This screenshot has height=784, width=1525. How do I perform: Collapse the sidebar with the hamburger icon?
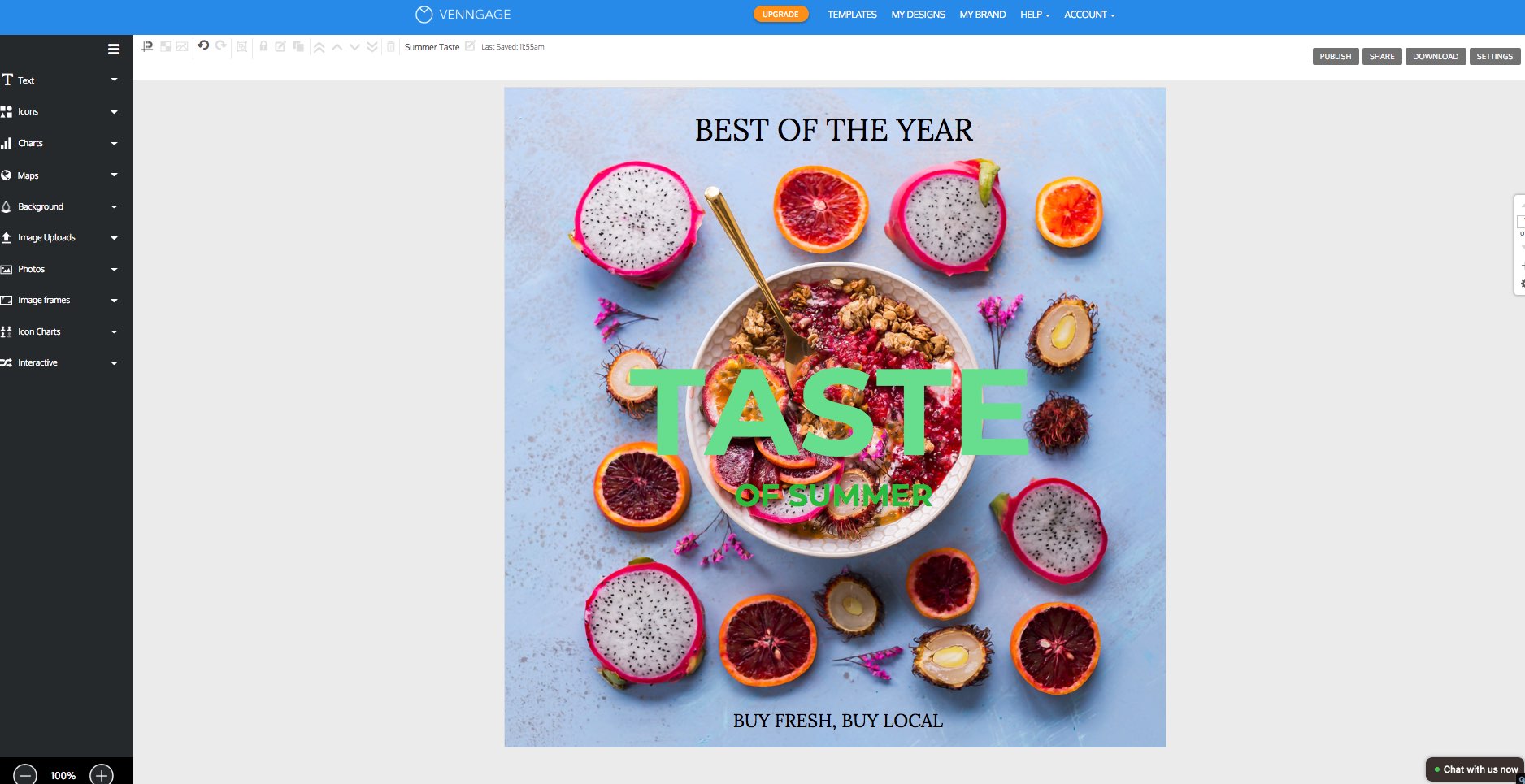tap(113, 49)
